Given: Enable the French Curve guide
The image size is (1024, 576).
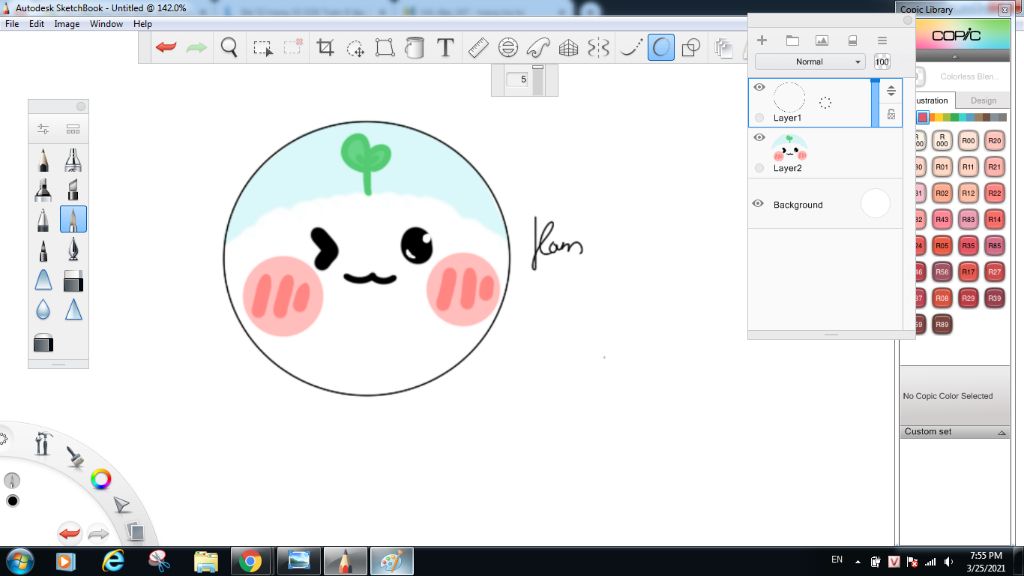Looking at the screenshot, I should tap(538, 47).
